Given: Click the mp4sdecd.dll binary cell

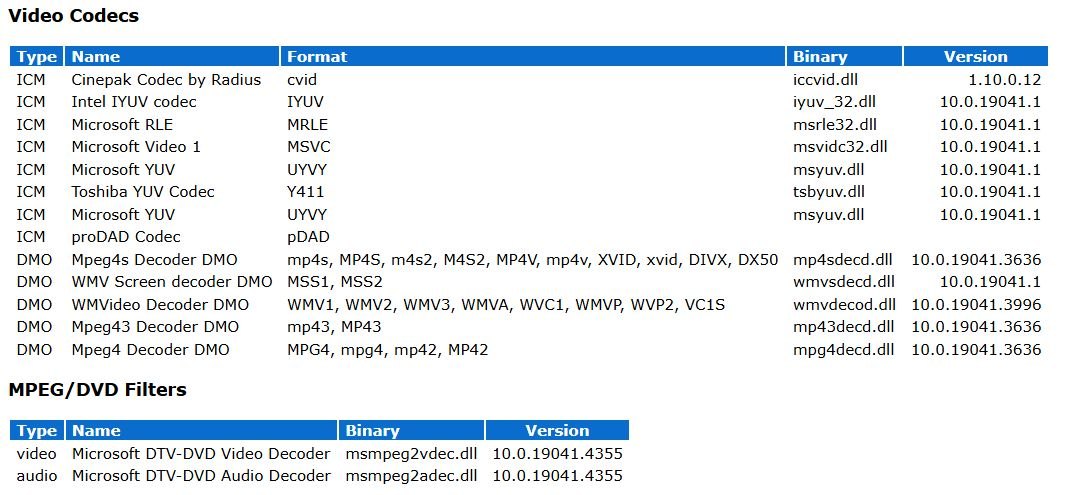Looking at the screenshot, I should coord(843,260).
